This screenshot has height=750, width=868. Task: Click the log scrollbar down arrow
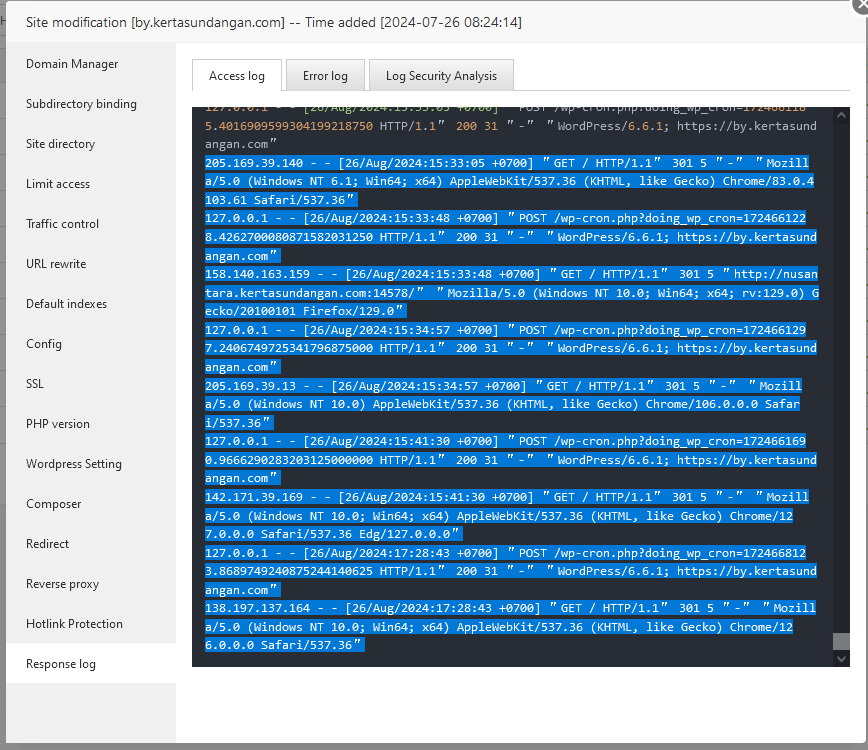tap(841, 659)
